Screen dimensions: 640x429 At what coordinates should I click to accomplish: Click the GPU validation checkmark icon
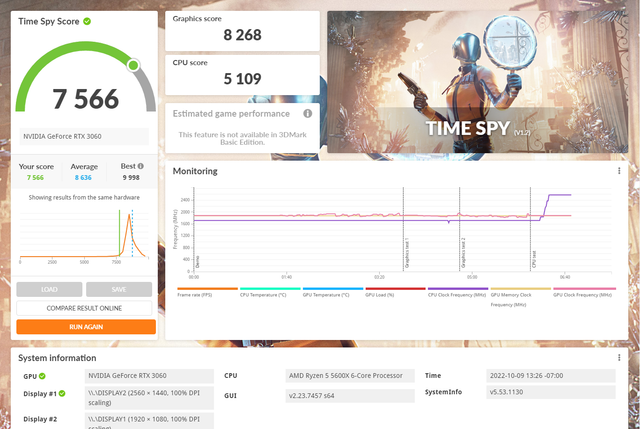coord(42,376)
